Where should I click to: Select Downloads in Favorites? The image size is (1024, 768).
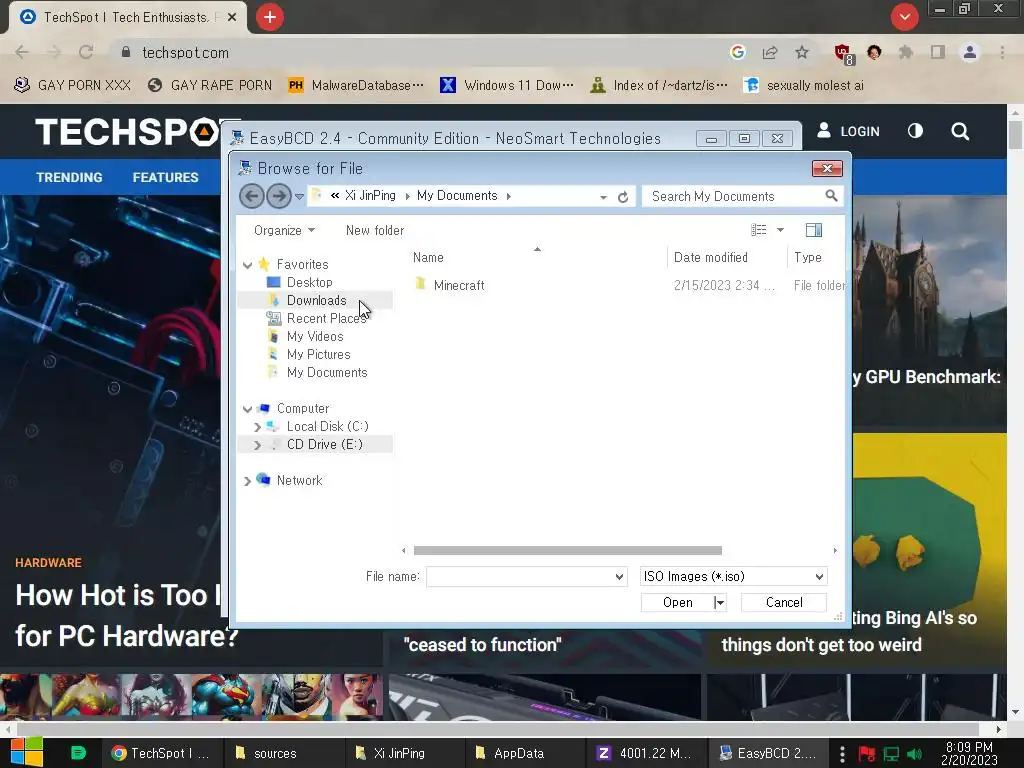pos(316,300)
